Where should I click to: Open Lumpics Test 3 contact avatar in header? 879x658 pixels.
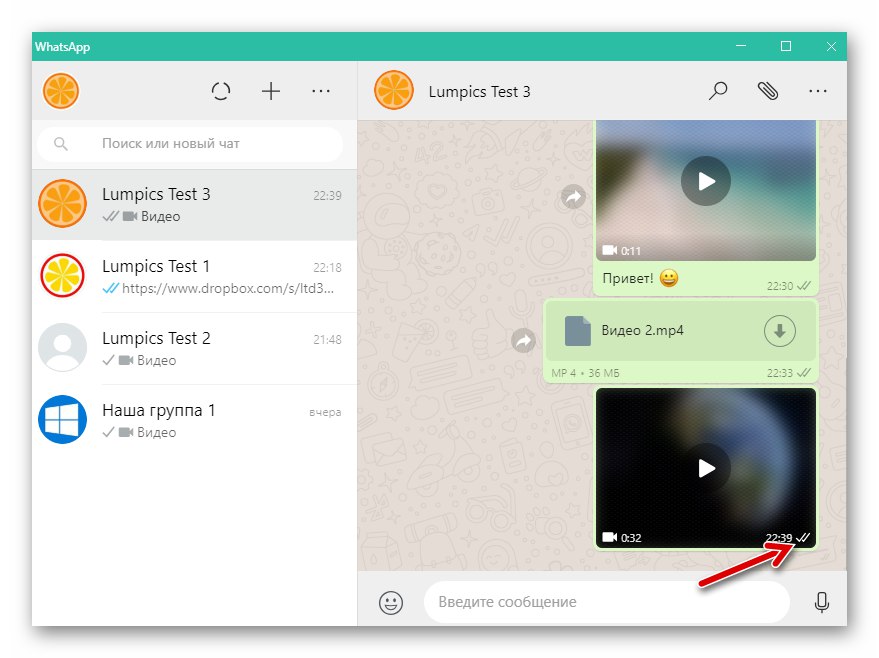point(394,90)
